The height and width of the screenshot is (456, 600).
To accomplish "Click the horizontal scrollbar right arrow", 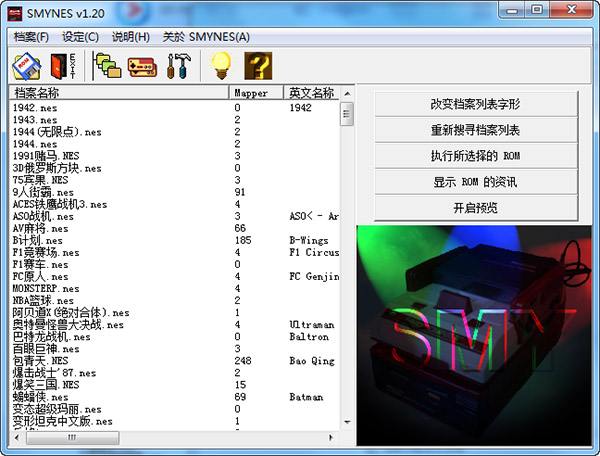I will pos(332,437).
